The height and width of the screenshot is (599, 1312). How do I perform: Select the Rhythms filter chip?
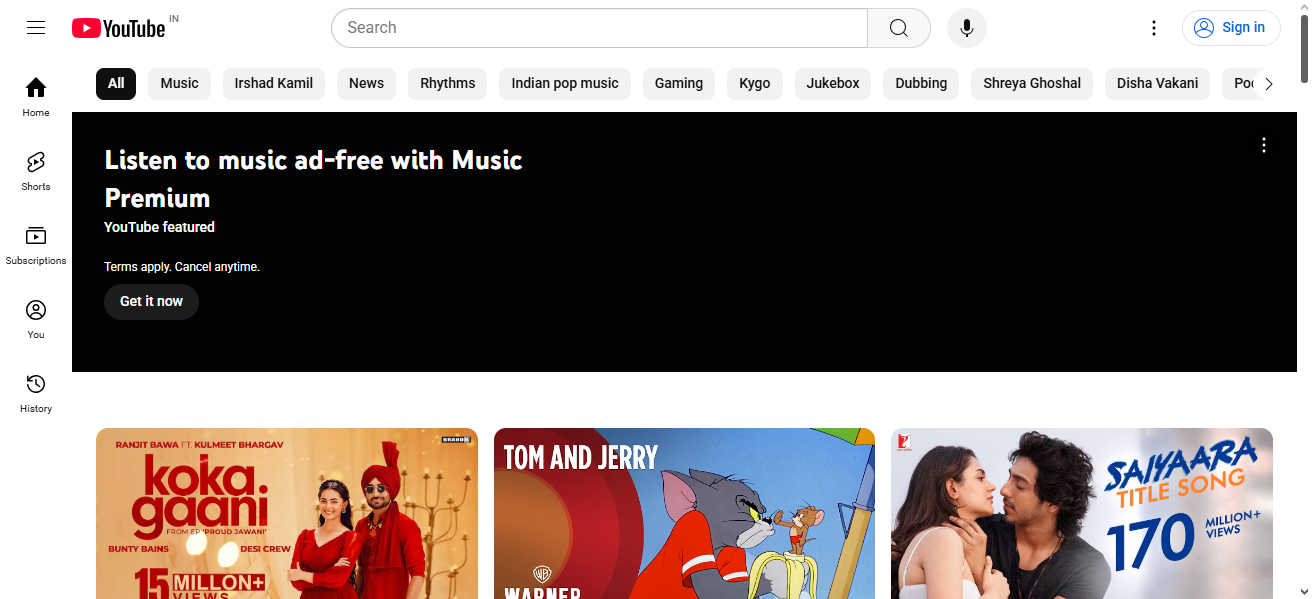click(x=448, y=84)
